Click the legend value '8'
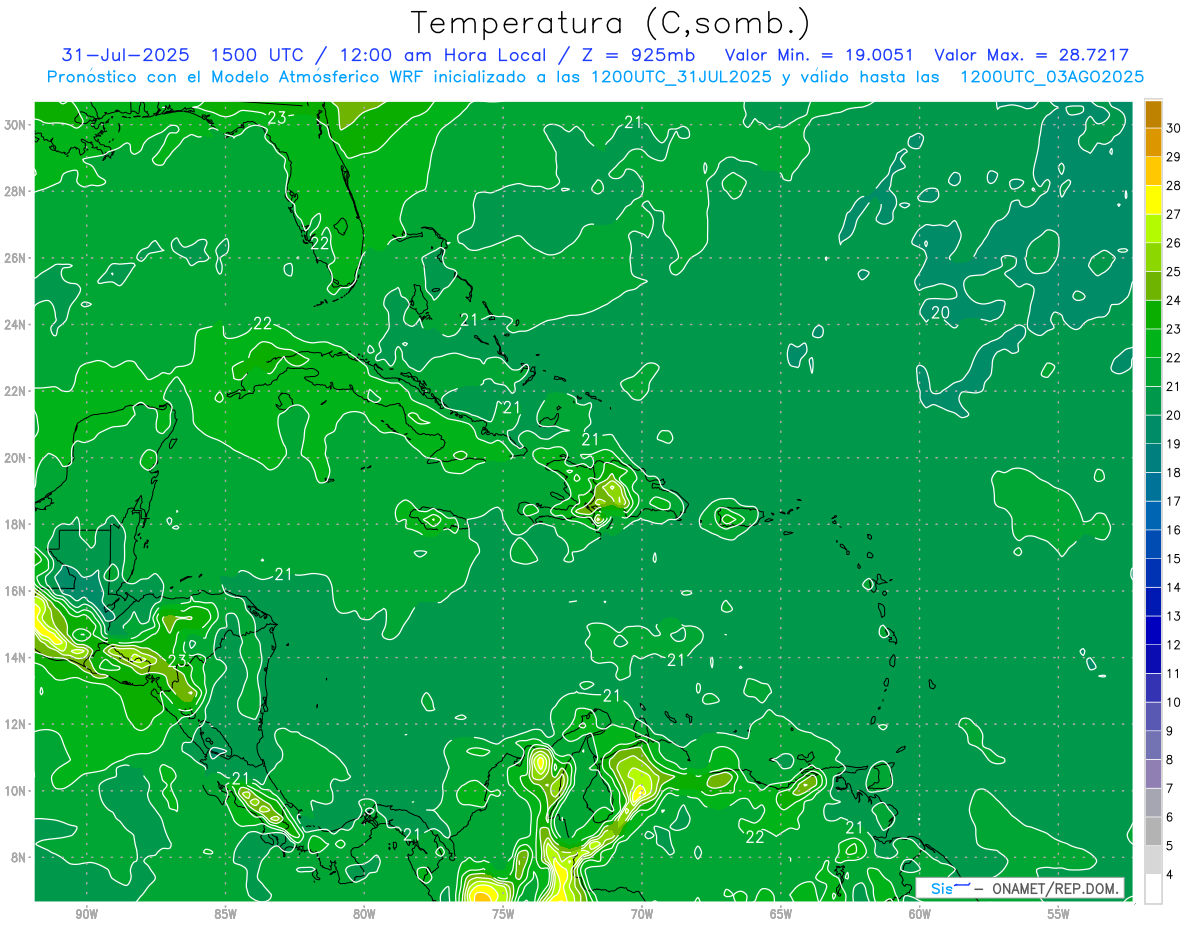The image size is (1200, 927). (x=1172, y=760)
